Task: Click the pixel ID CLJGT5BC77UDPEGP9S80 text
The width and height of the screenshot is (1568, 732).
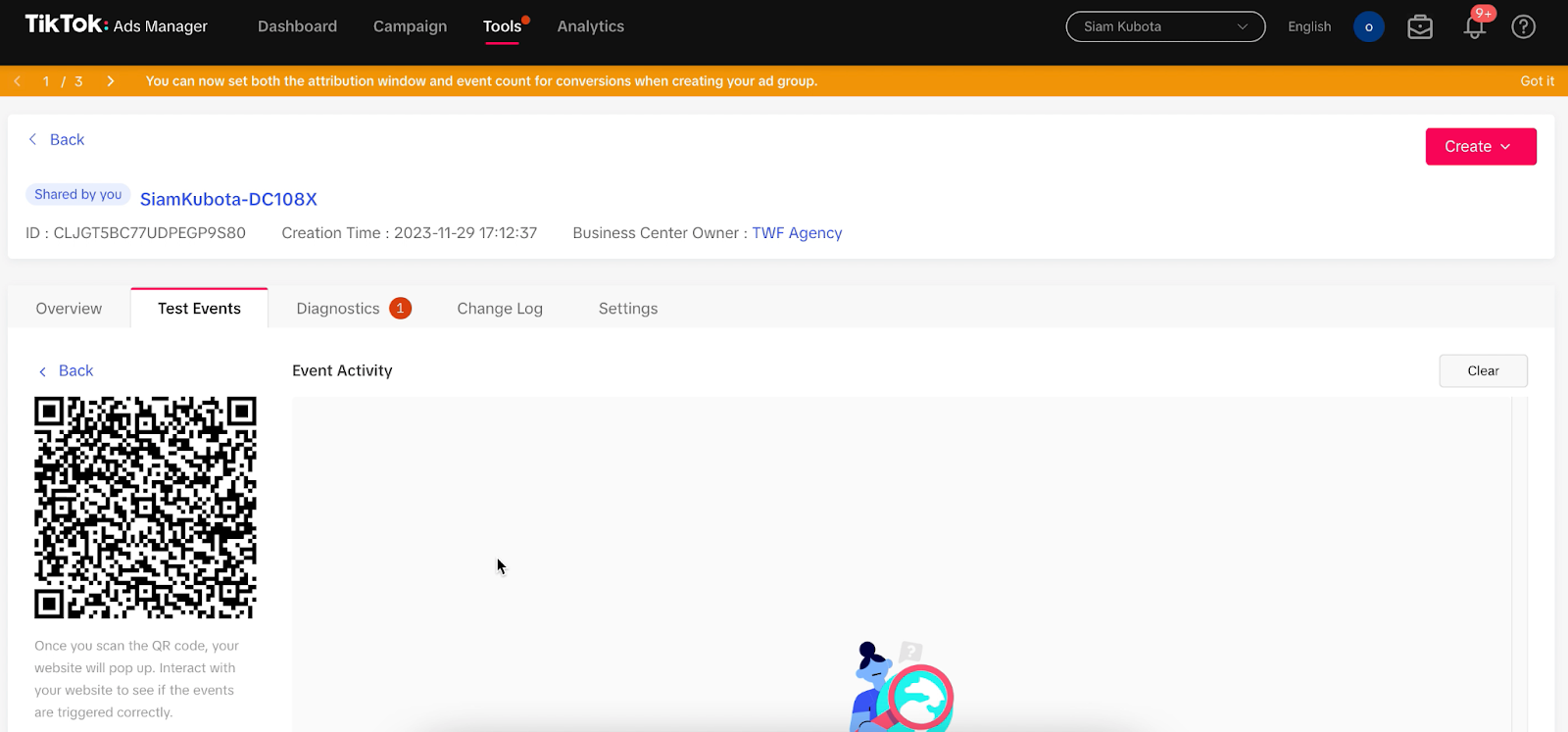Action: coord(135,232)
